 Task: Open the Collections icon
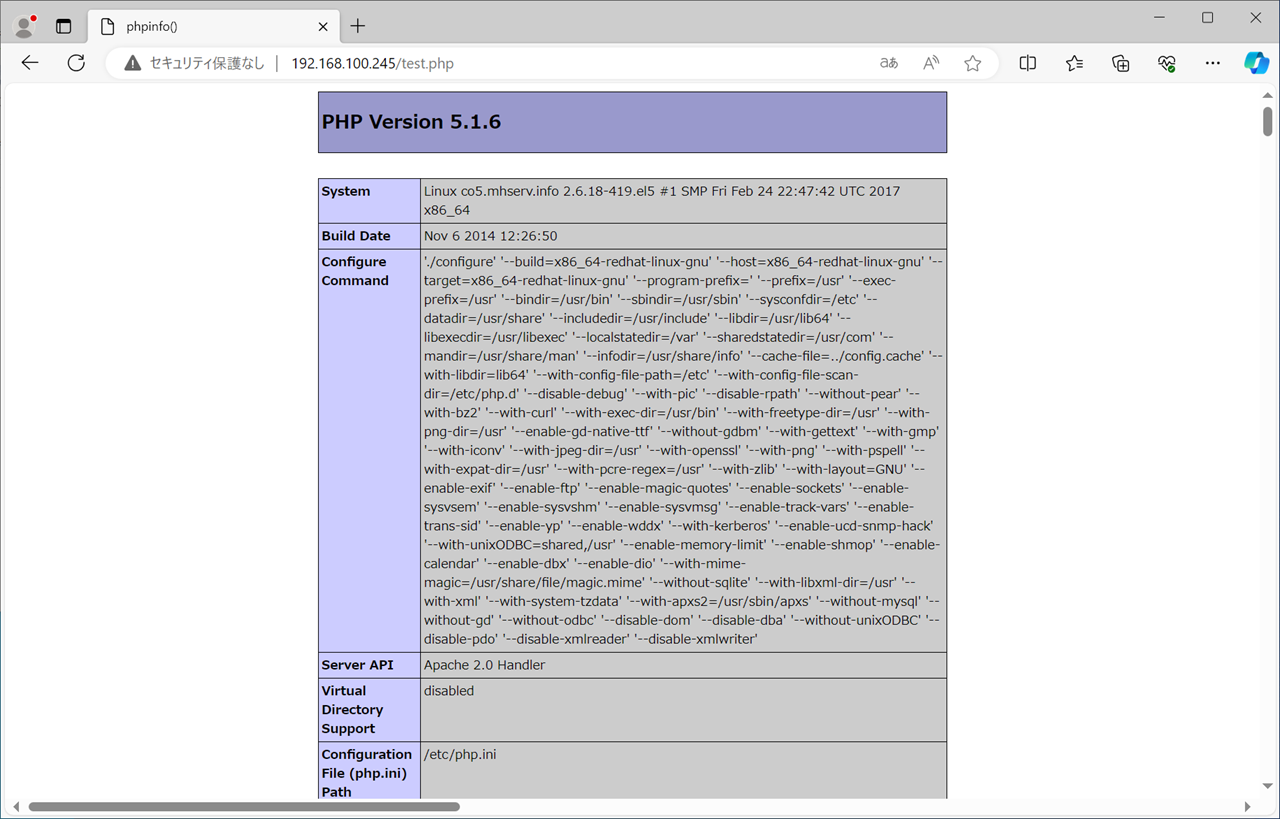pos(1120,63)
